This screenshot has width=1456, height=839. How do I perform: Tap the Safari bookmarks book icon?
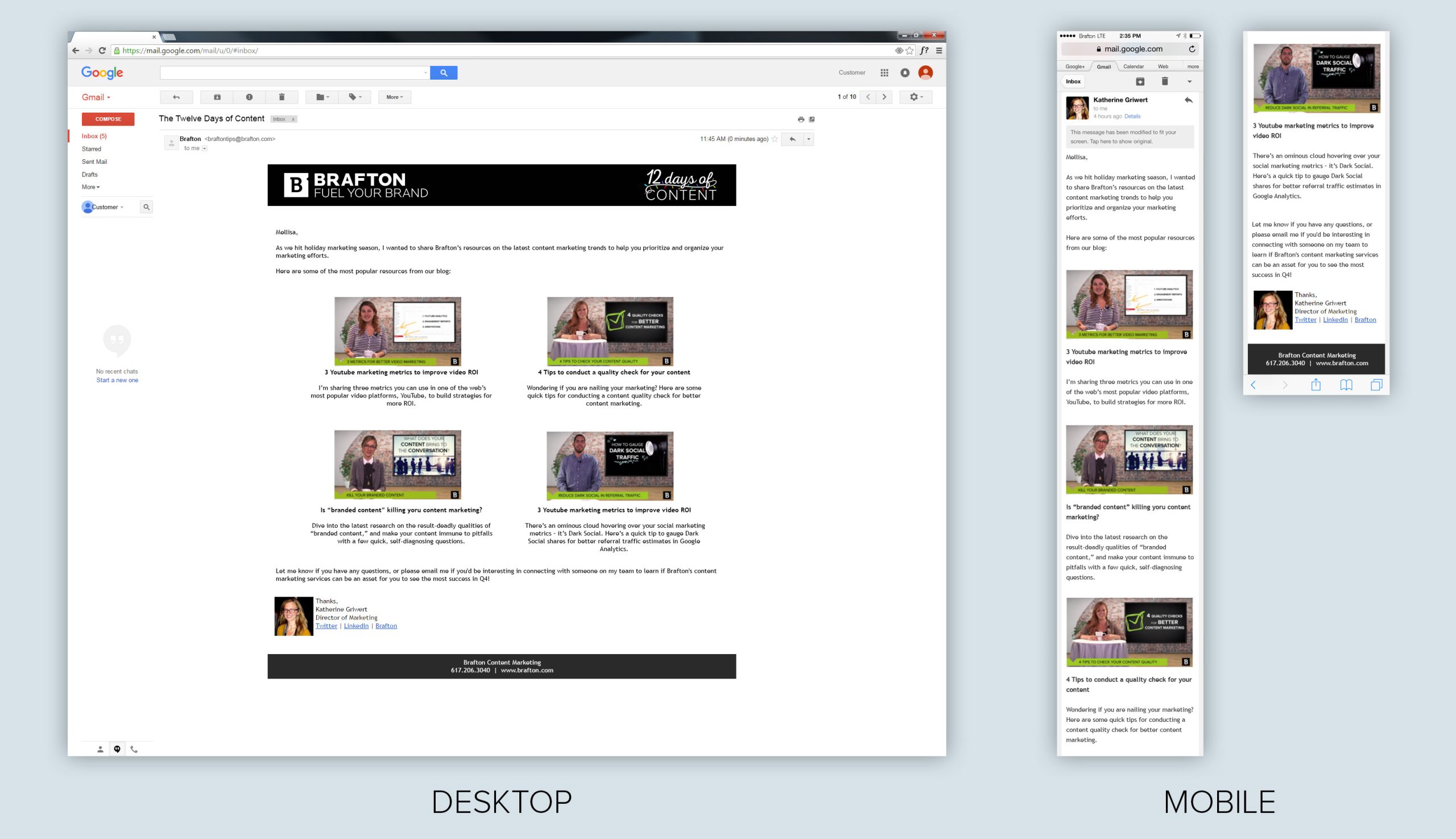(1346, 385)
